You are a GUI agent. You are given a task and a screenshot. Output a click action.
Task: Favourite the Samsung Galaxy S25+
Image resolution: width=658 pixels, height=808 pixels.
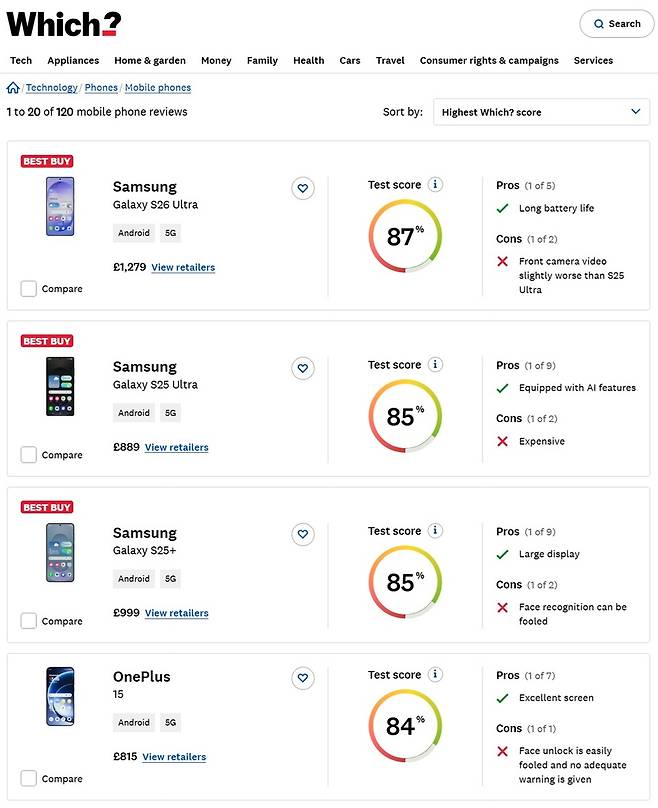click(x=303, y=534)
